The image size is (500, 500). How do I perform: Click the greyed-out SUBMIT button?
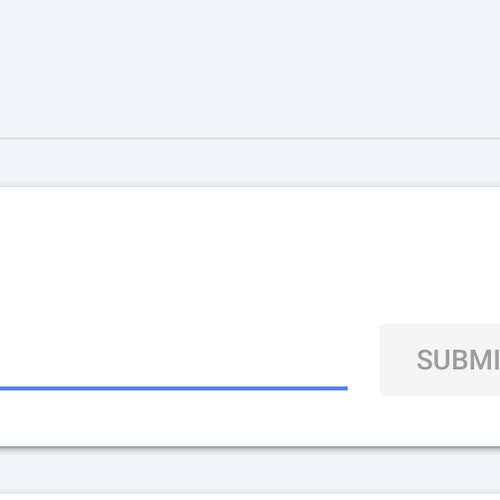(440, 359)
